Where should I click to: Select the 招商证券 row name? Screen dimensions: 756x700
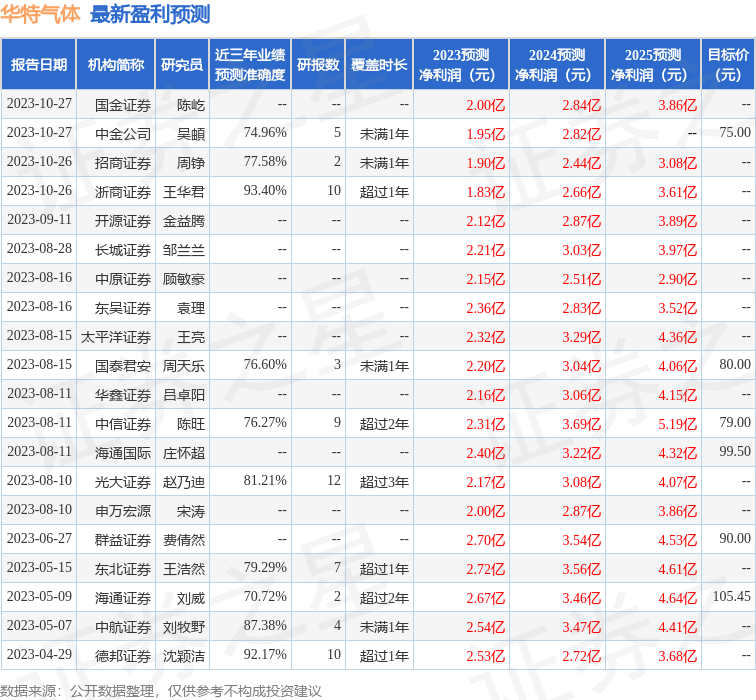click(123, 163)
